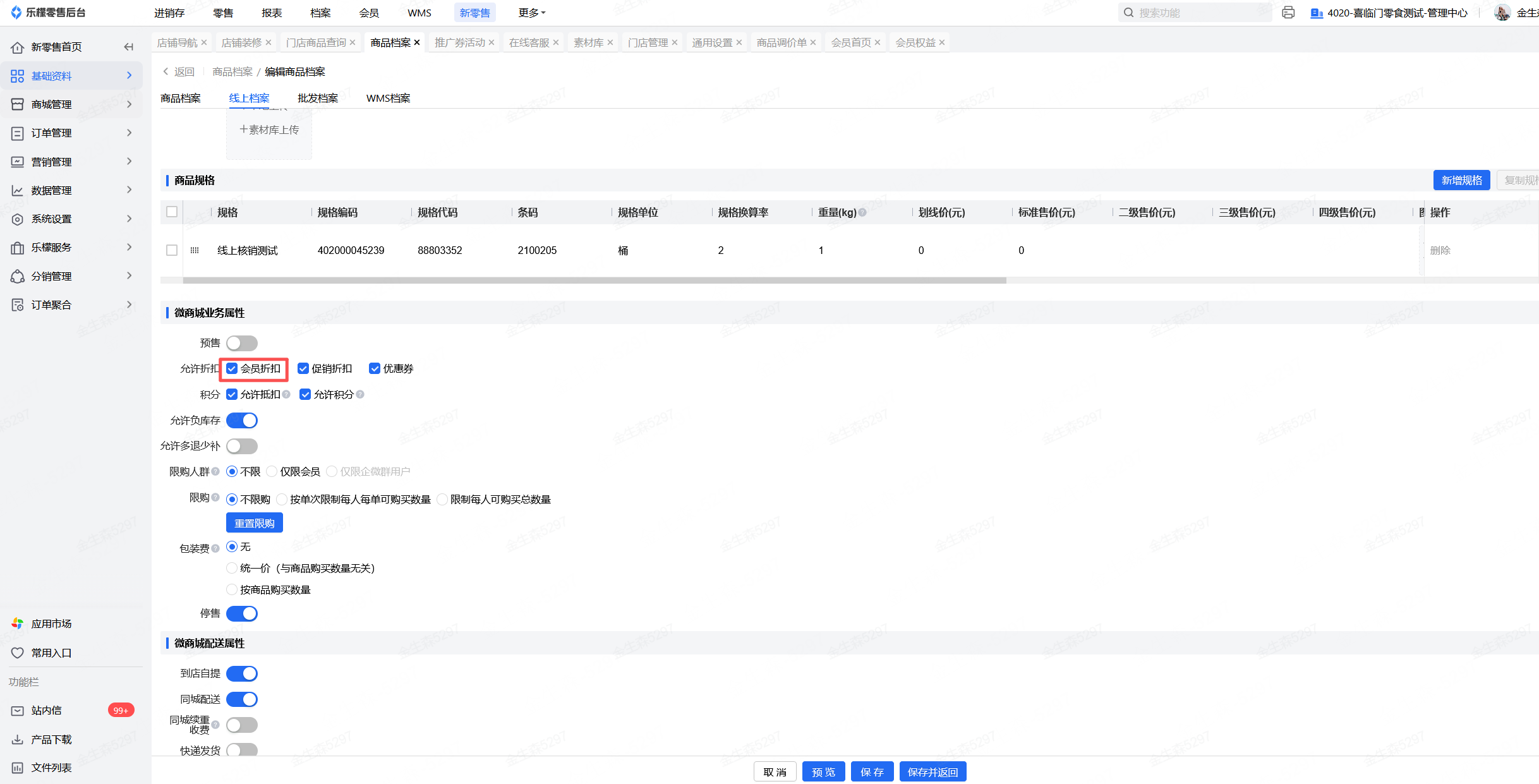The width and height of the screenshot is (1539, 784).
Task: Open 产品下载 download icon
Action: click(x=18, y=739)
